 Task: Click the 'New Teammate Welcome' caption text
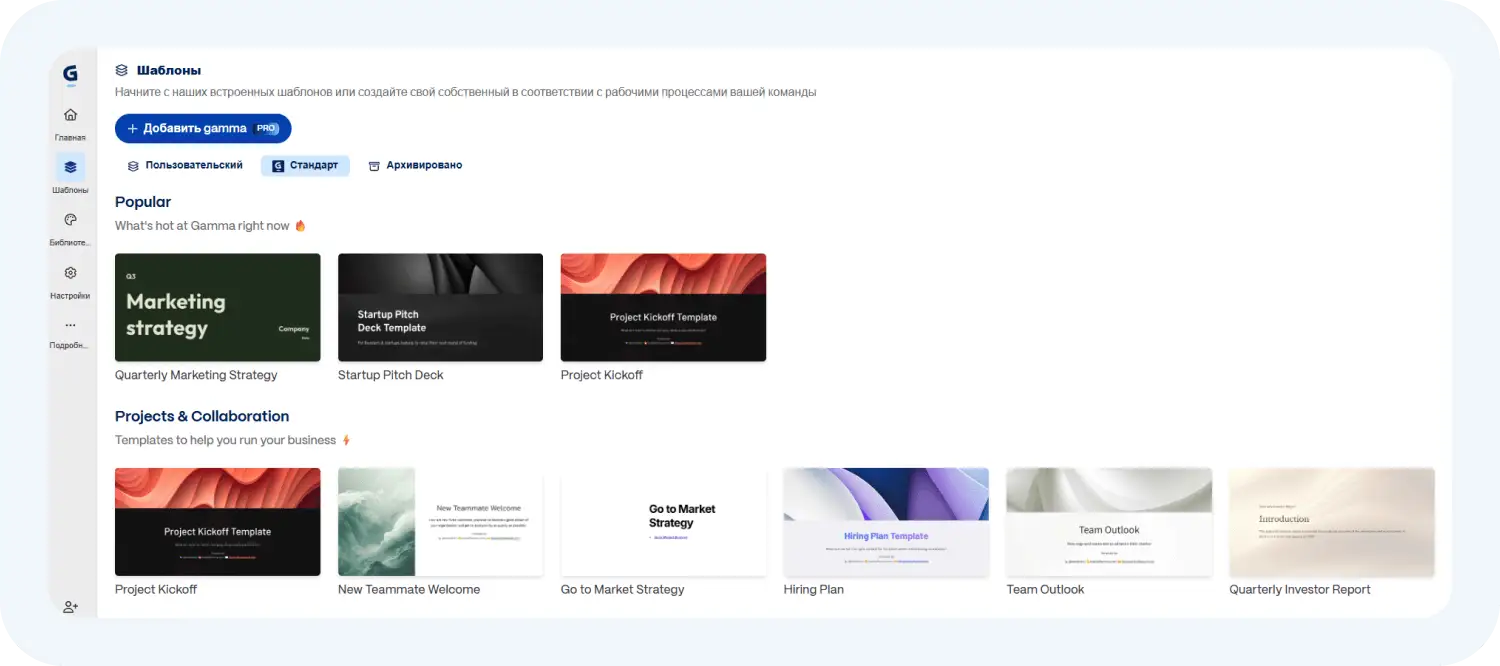click(409, 590)
